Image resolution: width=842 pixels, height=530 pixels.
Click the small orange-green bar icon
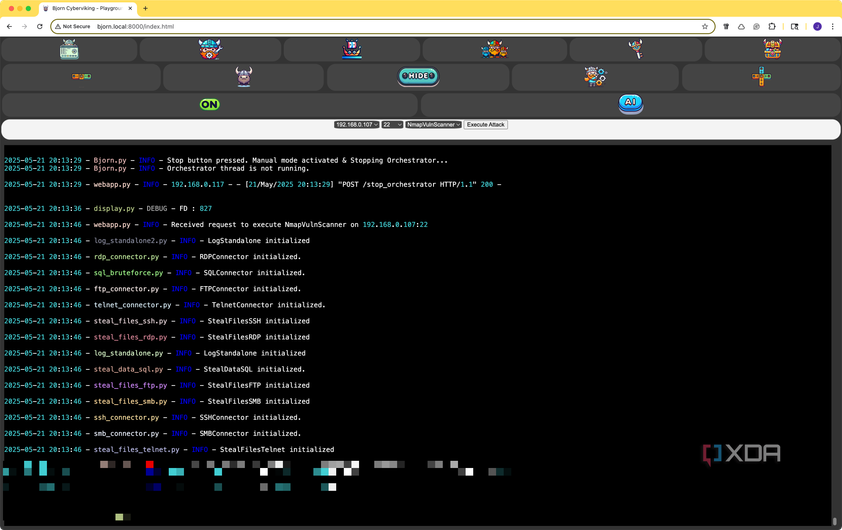[82, 76]
